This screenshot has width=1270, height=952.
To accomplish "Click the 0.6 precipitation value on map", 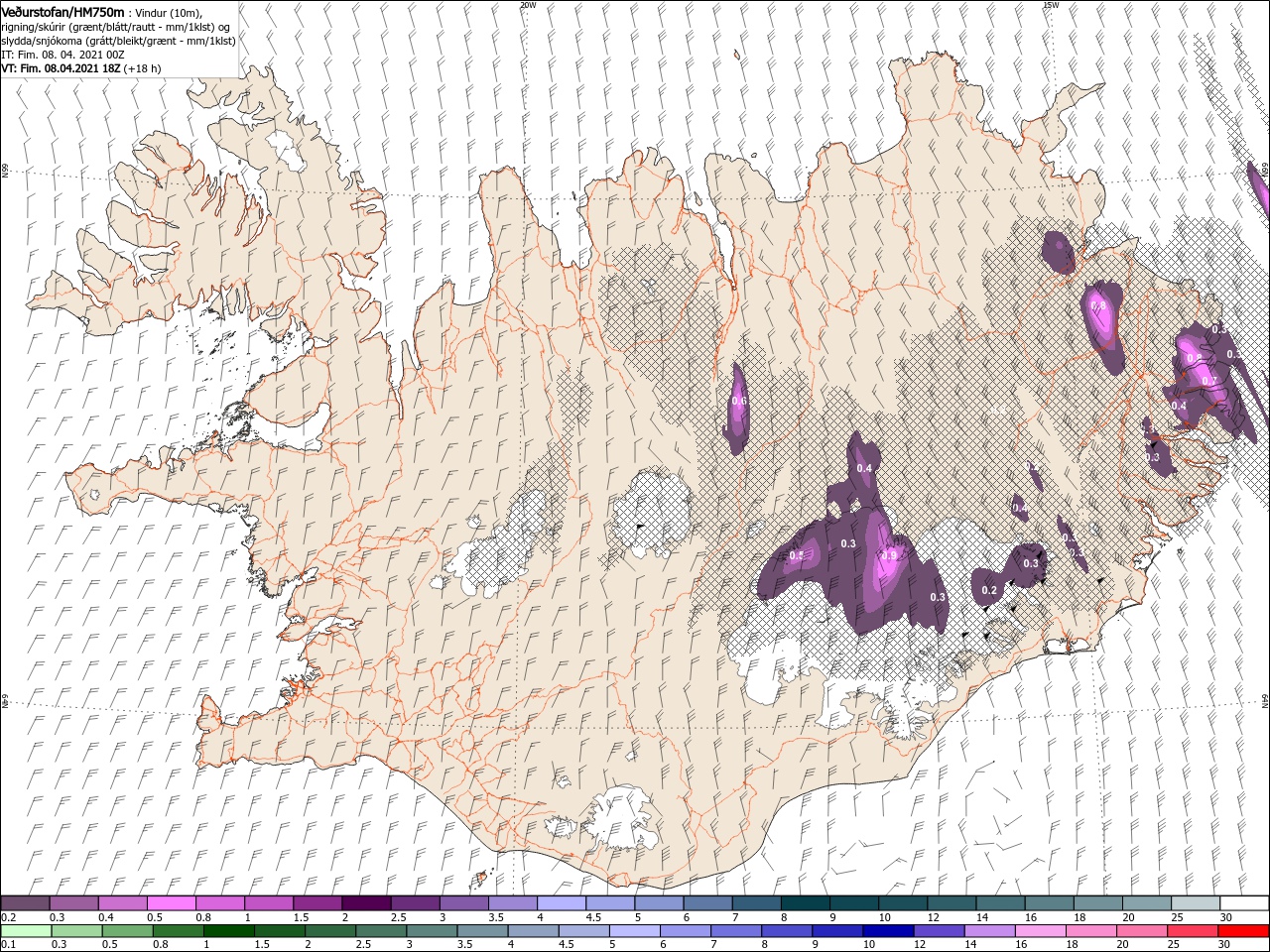I will [738, 402].
